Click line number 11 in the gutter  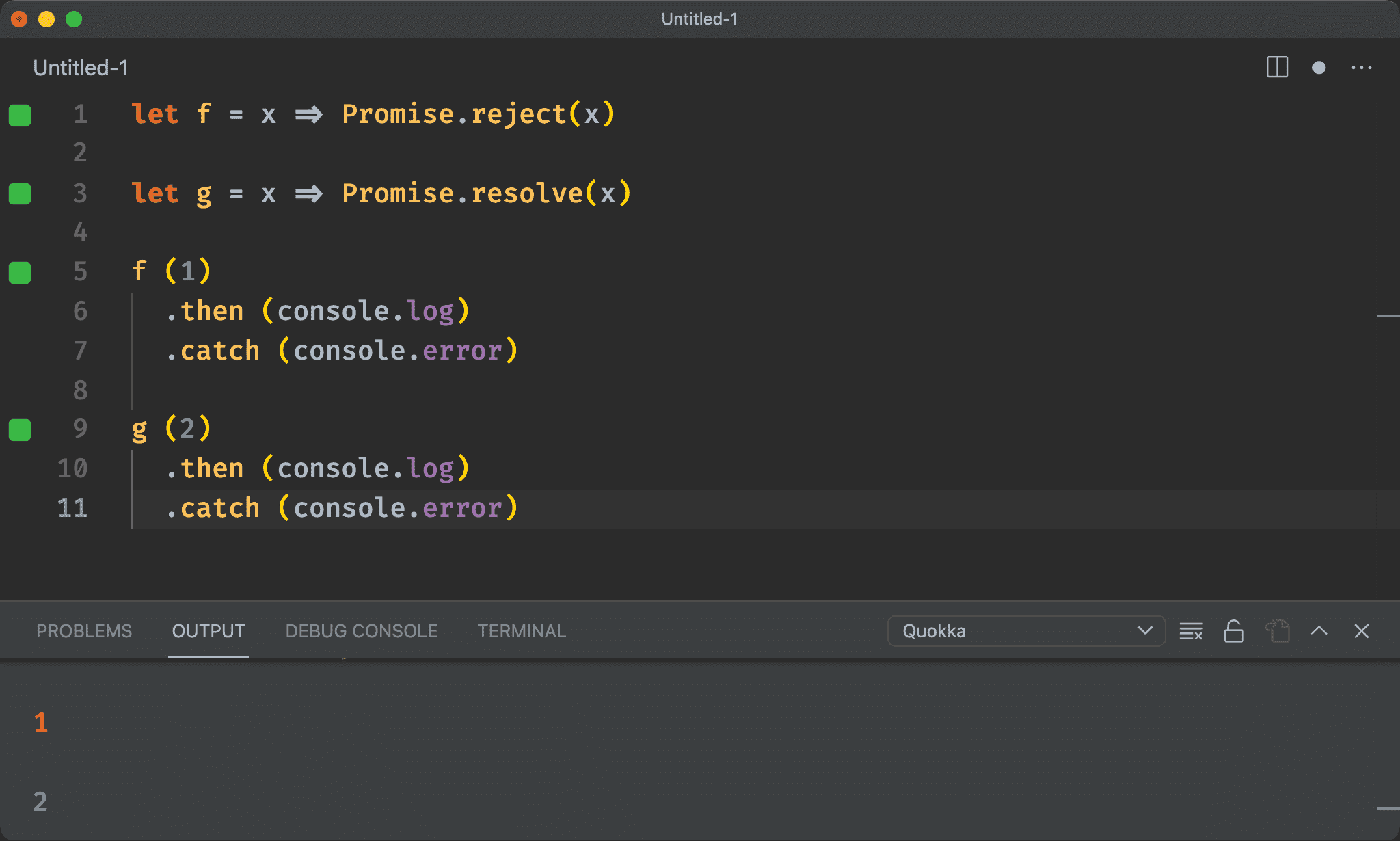point(72,508)
